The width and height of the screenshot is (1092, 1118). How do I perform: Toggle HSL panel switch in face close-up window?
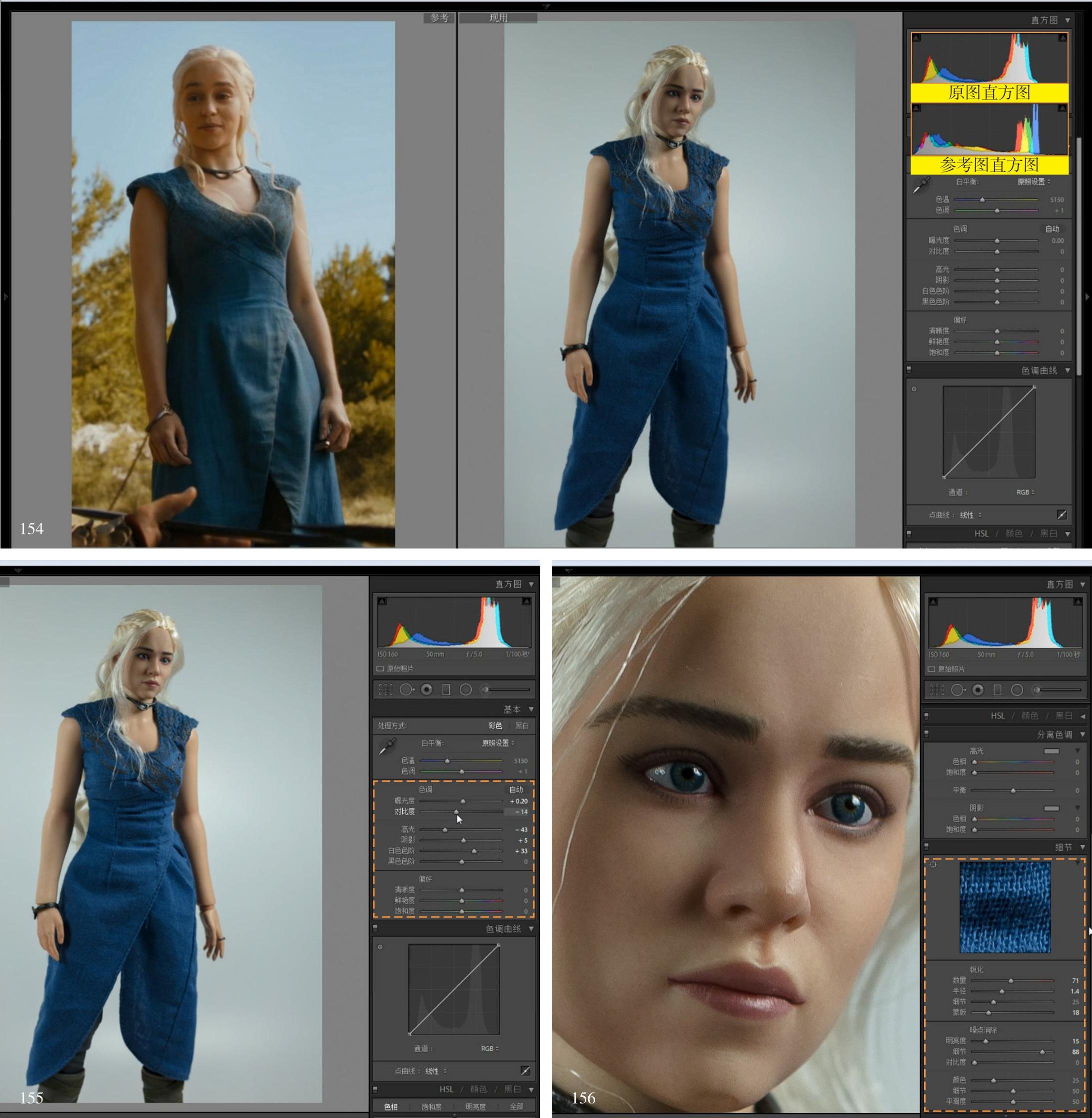coord(927,715)
